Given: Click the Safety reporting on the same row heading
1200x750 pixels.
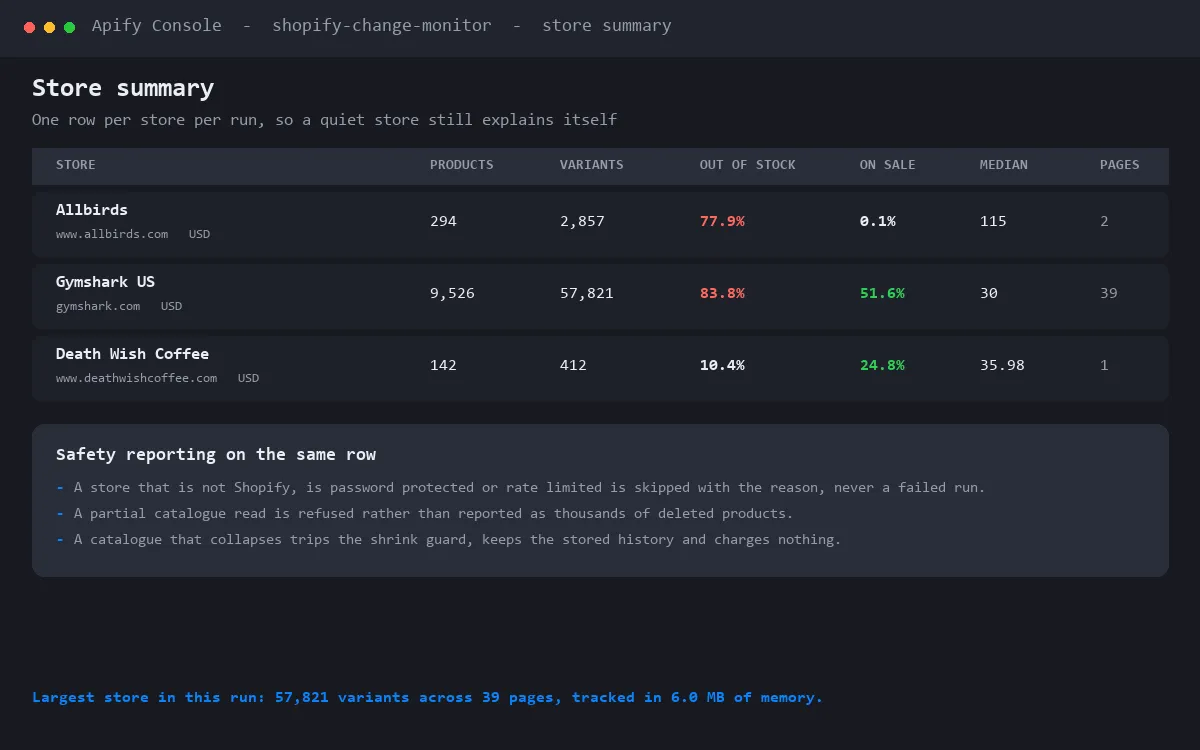Looking at the screenshot, I should tap(216, 454).
